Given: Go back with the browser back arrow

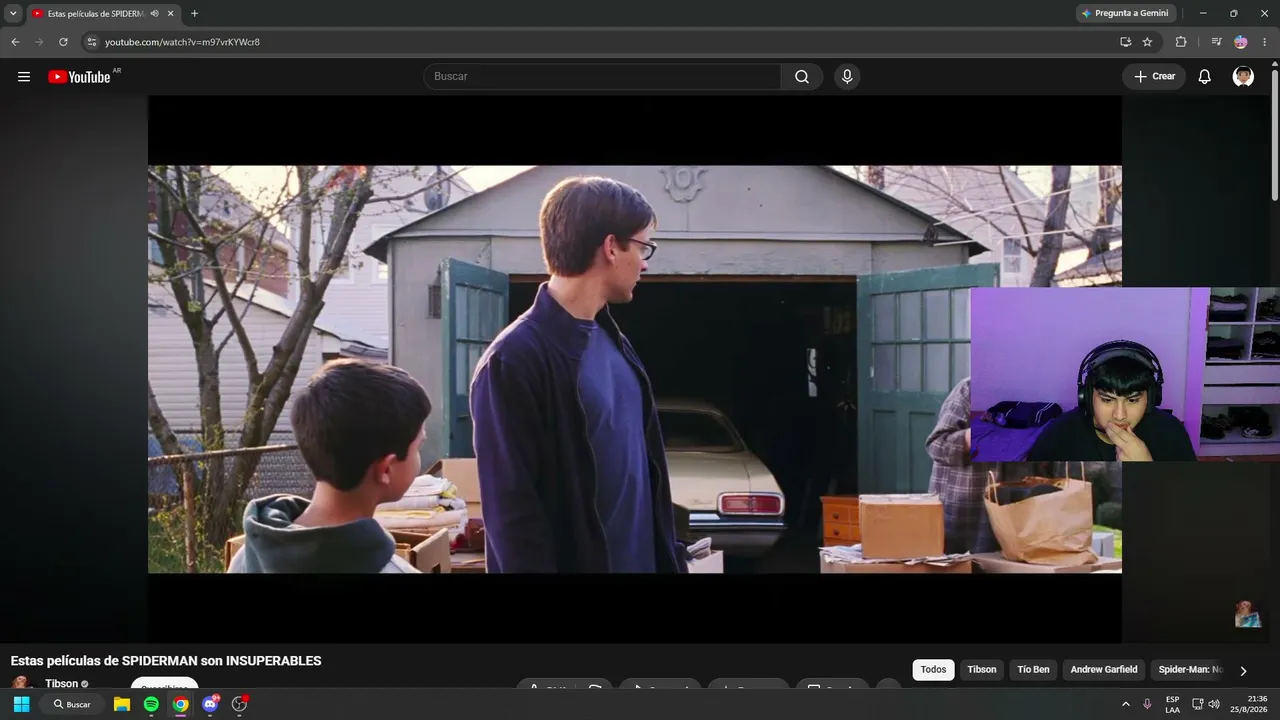Looking at the screenshot, I should [x=15, y=42].
